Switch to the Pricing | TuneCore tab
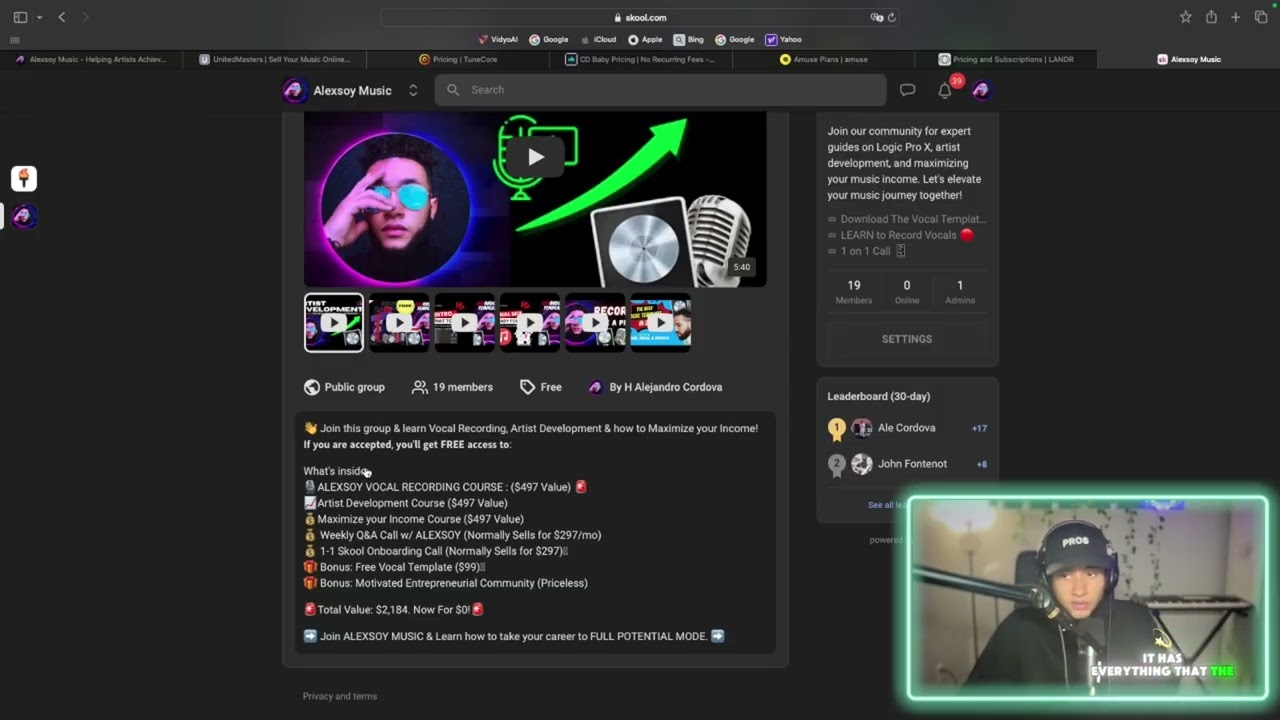Image resolution: width=1280 pixels, height=720 pixels. click(458, 59)
